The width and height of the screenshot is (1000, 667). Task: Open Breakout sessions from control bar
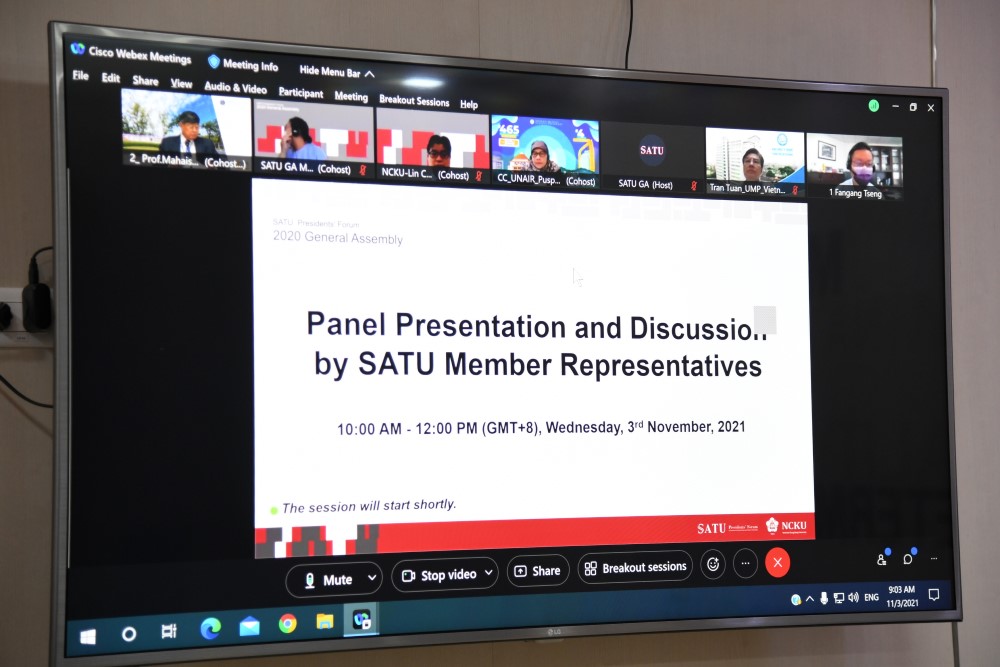point(635,567)
